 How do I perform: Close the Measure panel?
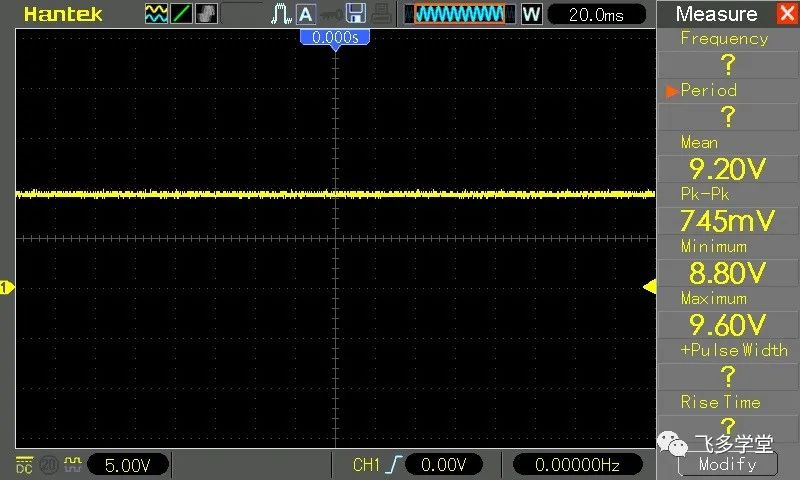[x=788, y=13]
